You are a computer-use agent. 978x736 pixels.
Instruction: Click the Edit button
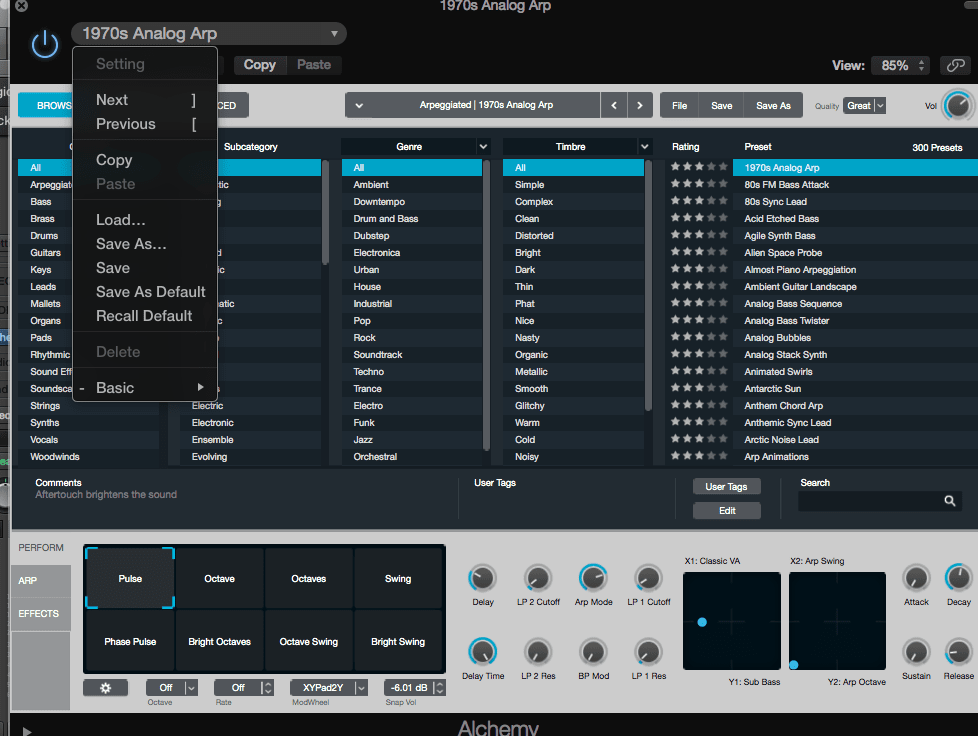(727, 510)
